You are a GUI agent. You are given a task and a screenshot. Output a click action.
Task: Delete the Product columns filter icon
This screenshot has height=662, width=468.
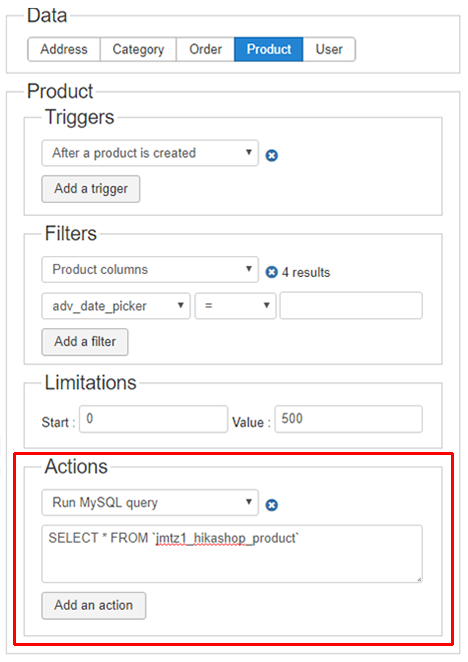point(272,272)
